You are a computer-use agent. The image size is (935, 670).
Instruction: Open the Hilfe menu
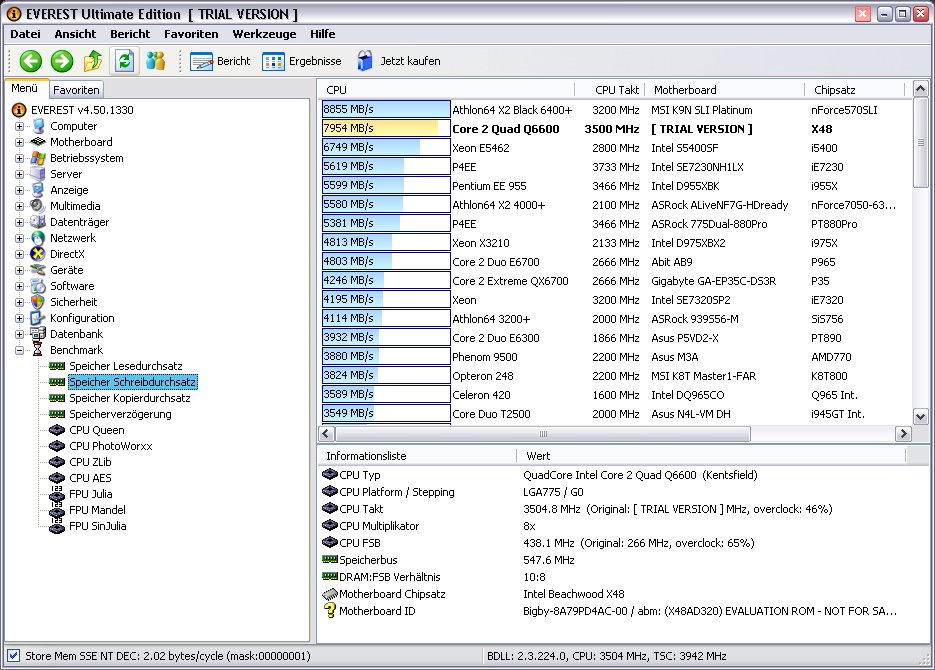323,34
